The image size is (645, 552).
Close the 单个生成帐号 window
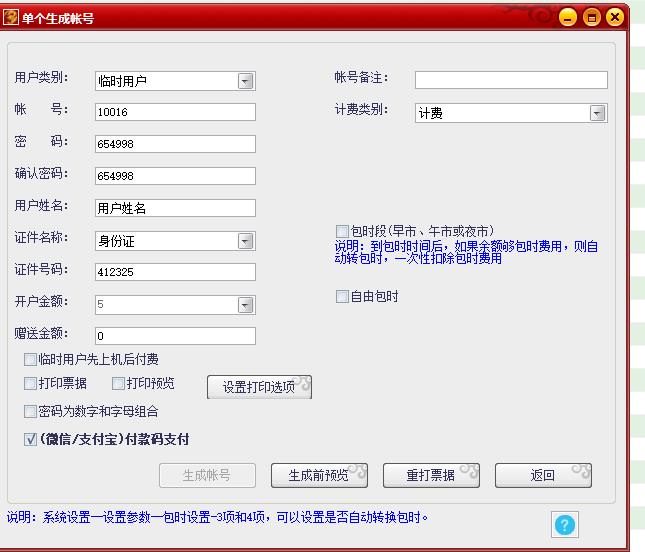615,17
